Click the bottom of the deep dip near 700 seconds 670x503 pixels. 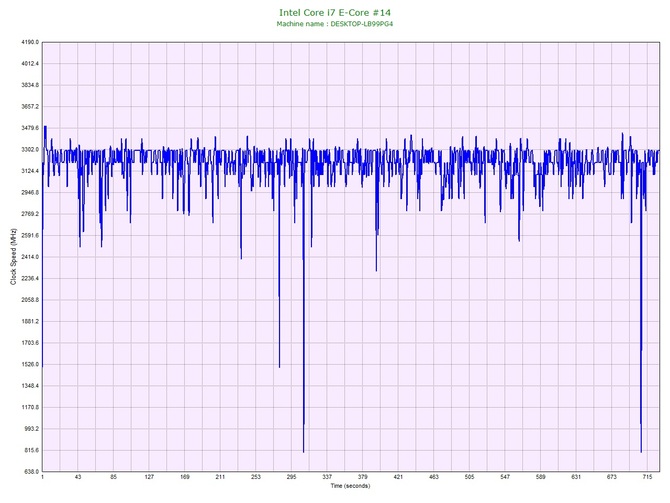click(641, 452)
